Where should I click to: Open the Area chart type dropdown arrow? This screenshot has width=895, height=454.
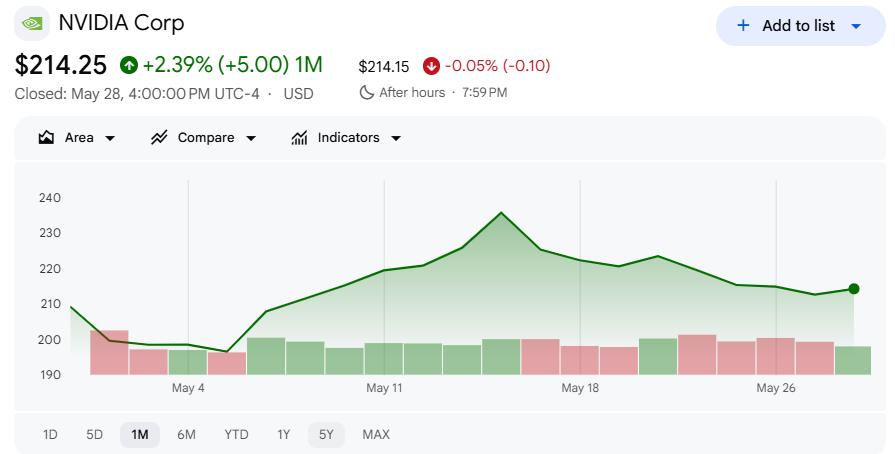tap(110, 138)
